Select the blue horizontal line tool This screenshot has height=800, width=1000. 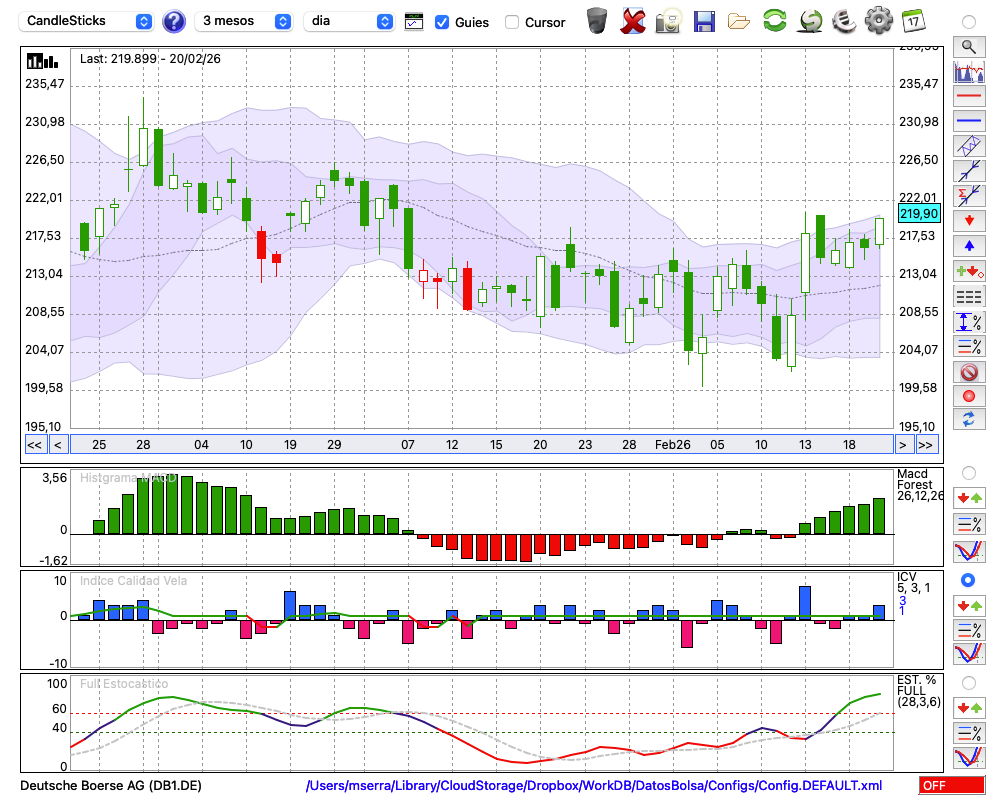point(969,121)
